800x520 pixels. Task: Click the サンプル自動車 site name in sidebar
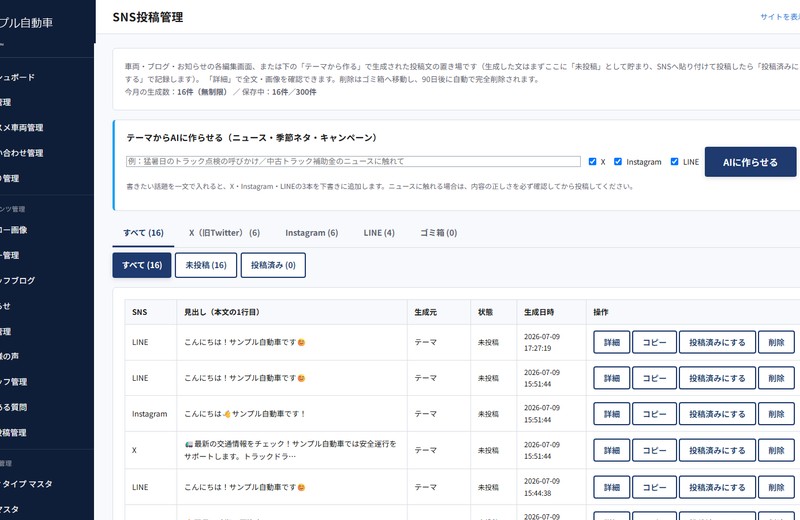pyautogui.click(x=26, y=22)
